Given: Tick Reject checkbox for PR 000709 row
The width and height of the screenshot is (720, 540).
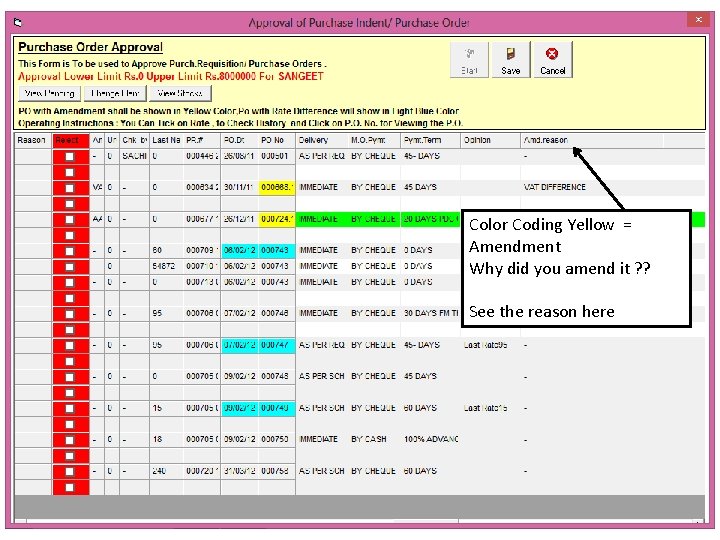Looking at the screenshot, I should pyautogui.click(x=69, y=251).
